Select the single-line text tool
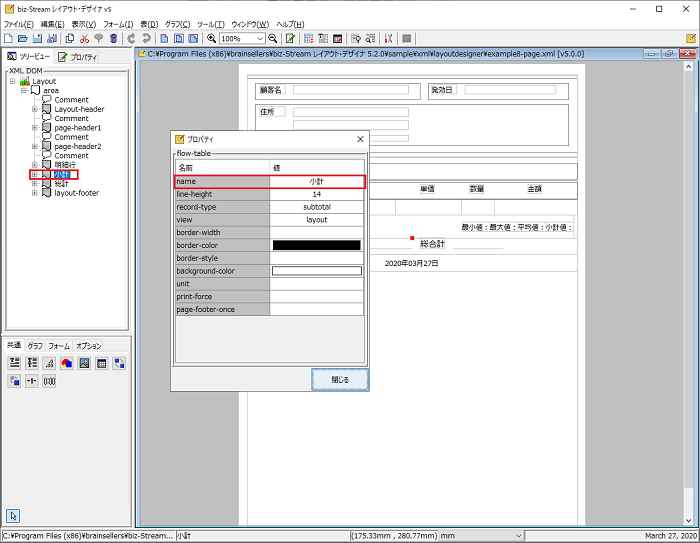Viewport: 700px width, 543px height. 14,363
